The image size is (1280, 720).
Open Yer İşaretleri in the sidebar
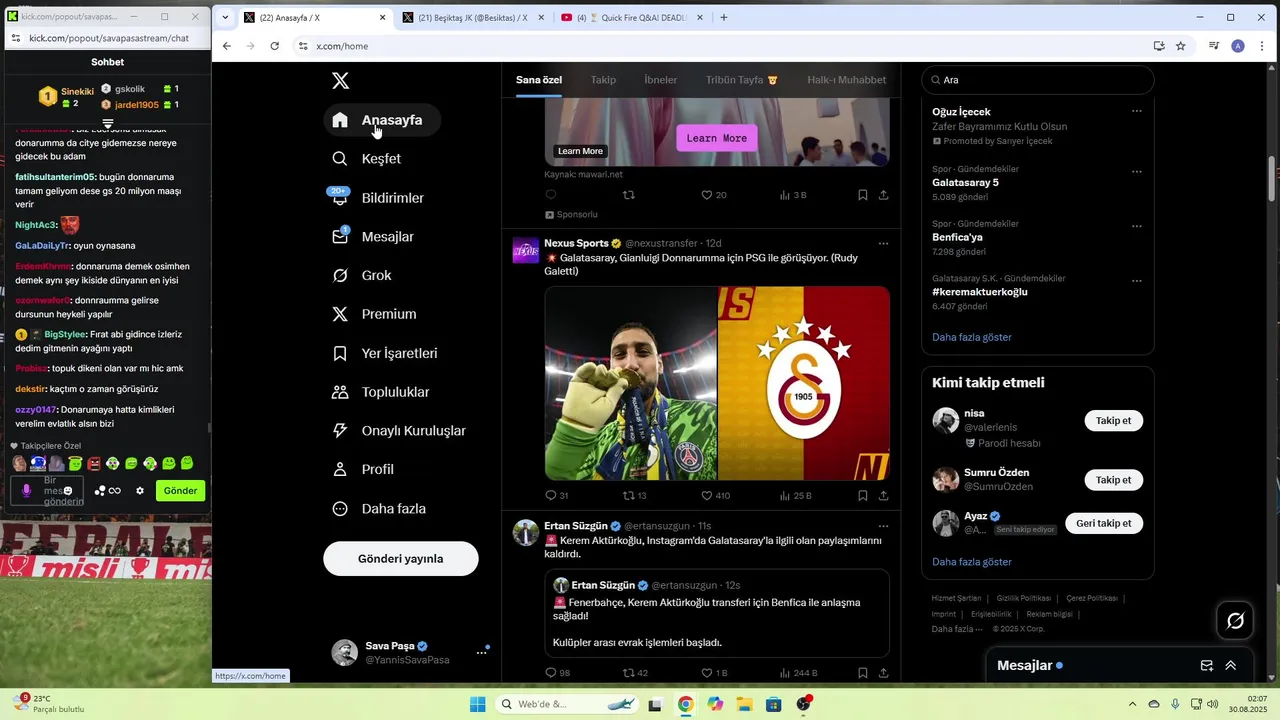tap(385, 353)
